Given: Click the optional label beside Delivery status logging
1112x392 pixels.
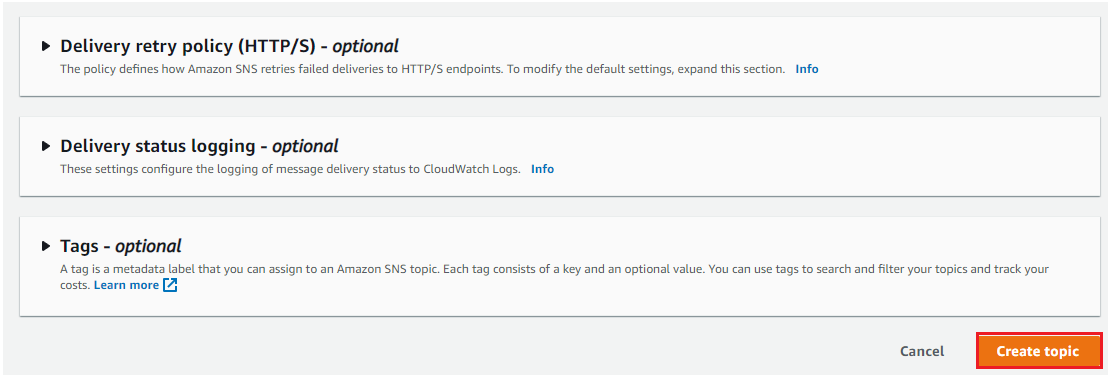Looking at the screenshot, I should coord(305,147).
